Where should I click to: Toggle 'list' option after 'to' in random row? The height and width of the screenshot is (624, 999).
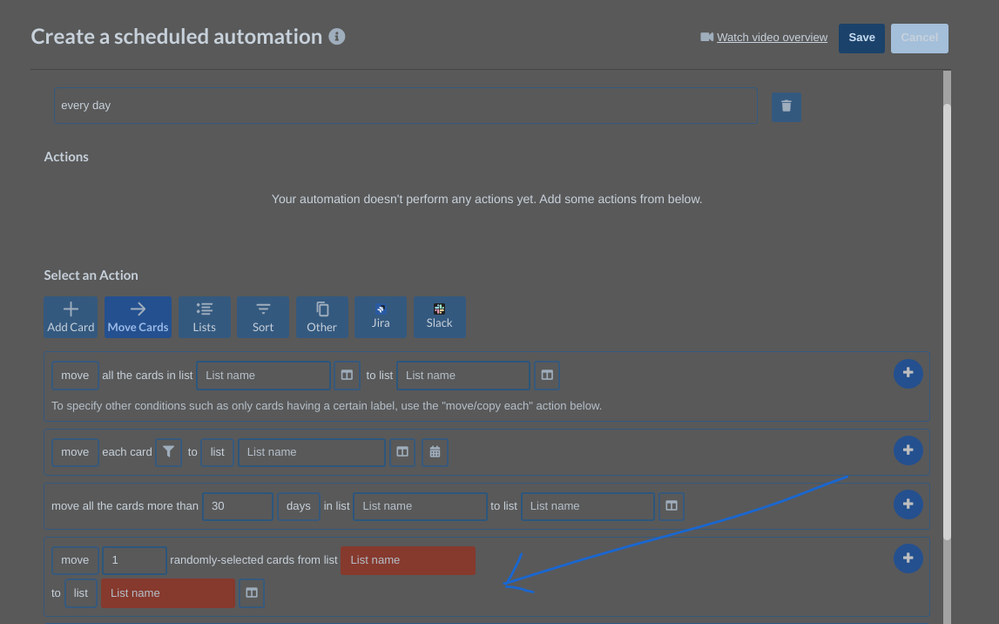(81, 593)
